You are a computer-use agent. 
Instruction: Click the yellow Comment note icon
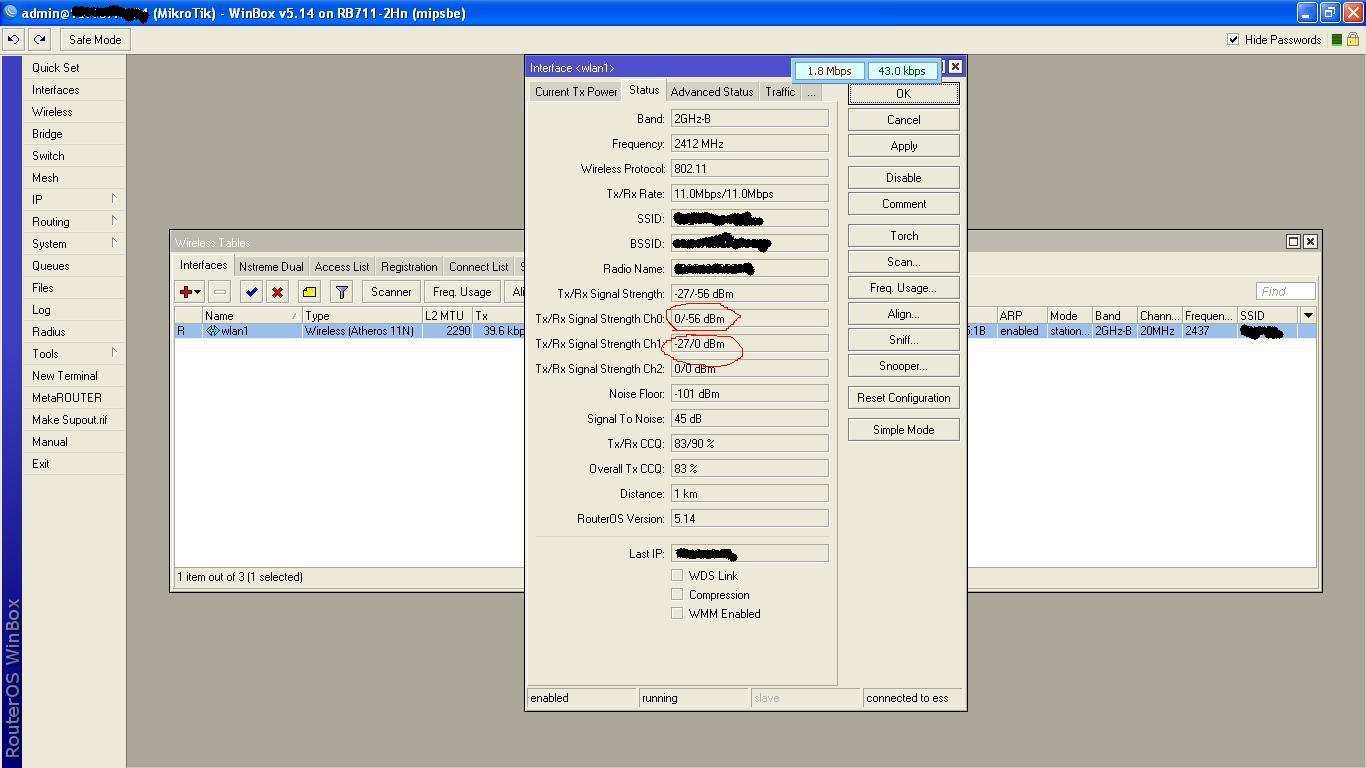point(309,292)
